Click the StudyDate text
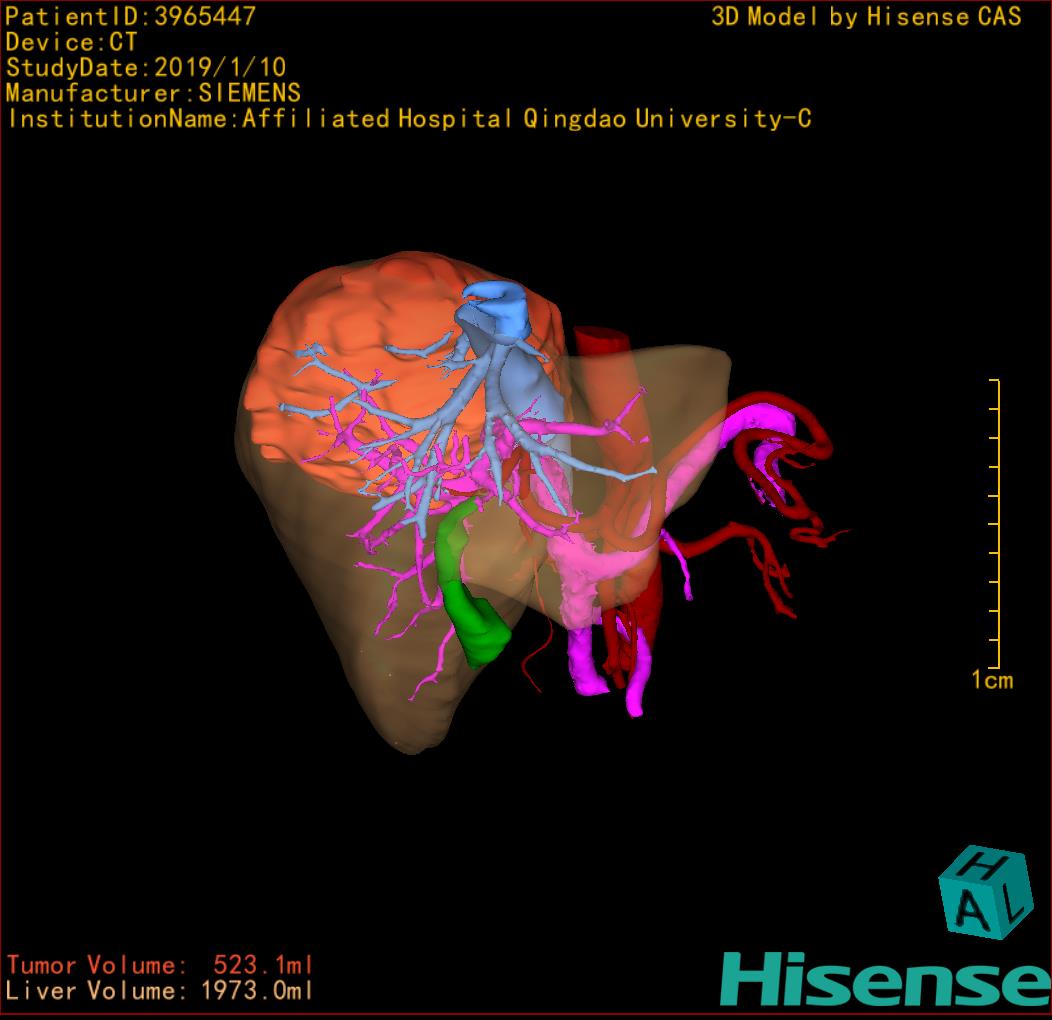 [x=146, y=68]
